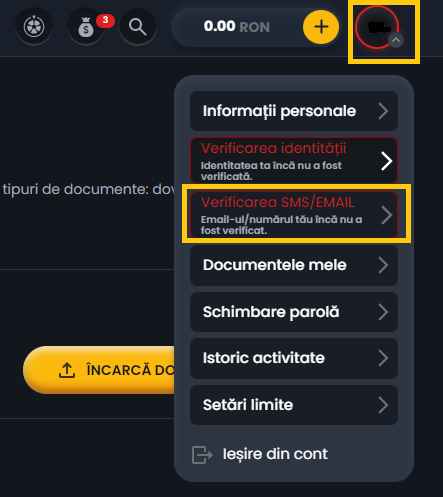Click the 0.00 RON balance display

[x=237, y=27]
